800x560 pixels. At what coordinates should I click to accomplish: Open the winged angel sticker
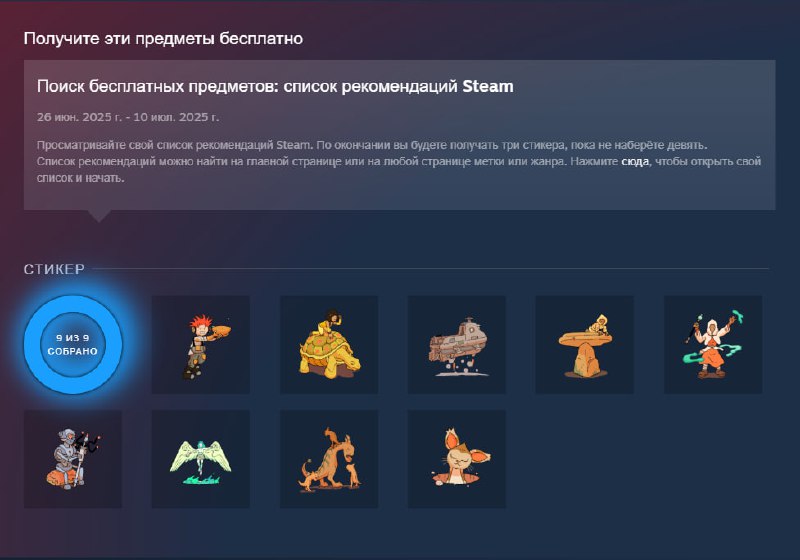[x=201, y=459]
